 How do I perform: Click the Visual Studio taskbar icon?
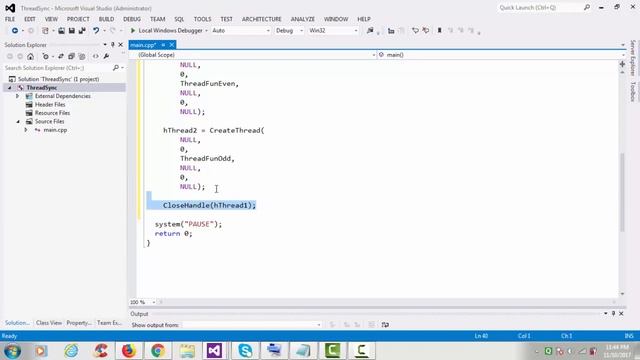point(214,351)
